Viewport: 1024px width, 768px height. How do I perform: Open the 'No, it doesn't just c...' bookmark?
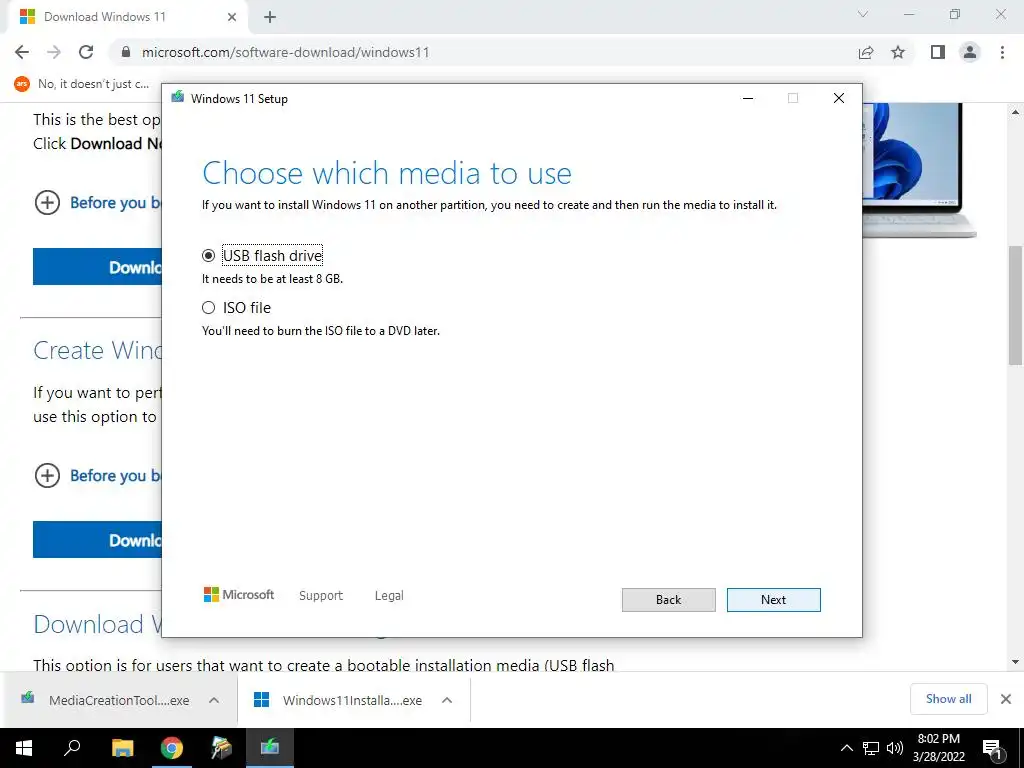(x=82, y=84)
